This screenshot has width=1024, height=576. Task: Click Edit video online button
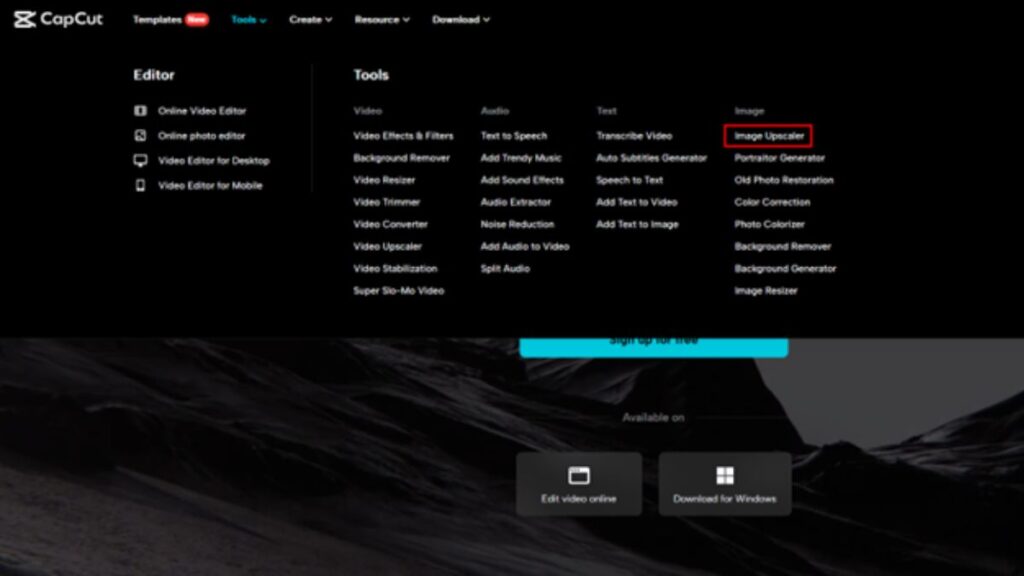click(579, 484)
